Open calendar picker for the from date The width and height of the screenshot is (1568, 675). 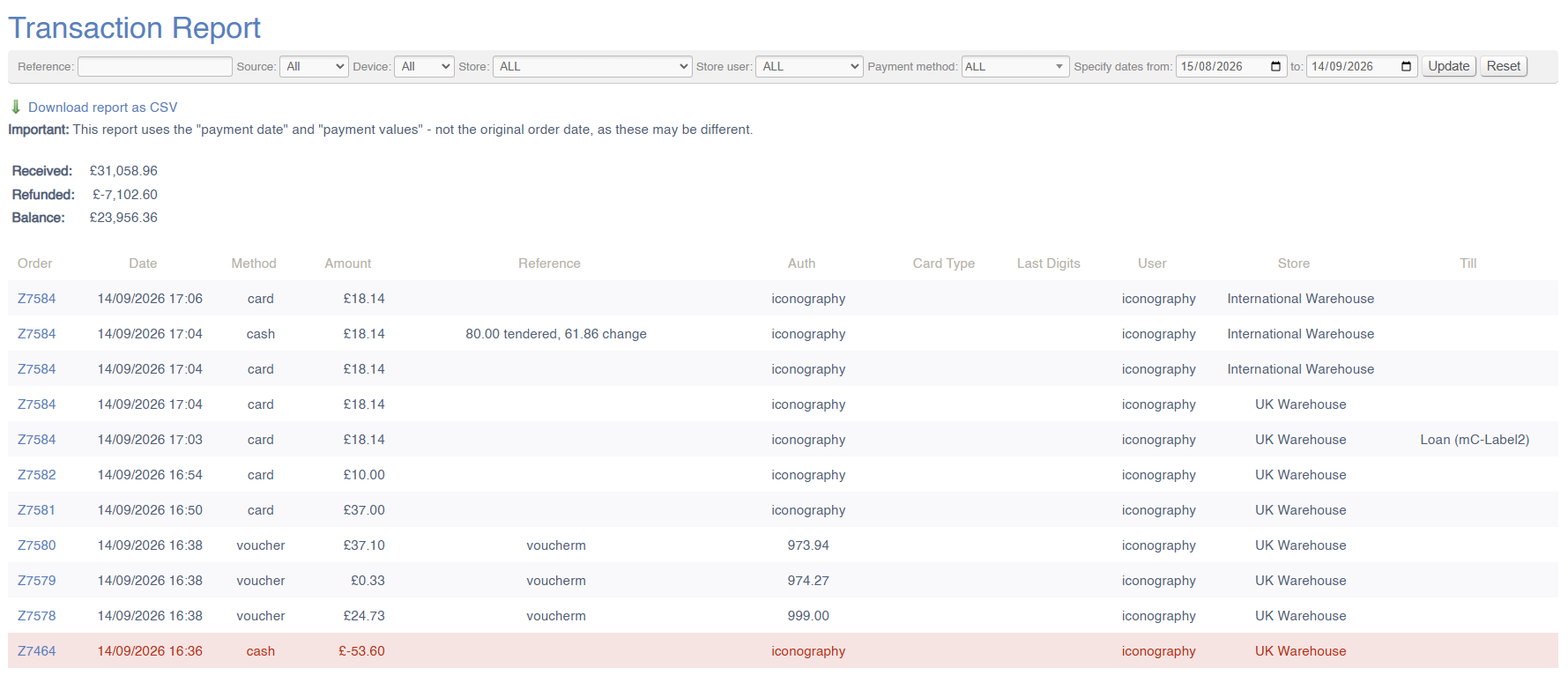[x=1275, y=66]
